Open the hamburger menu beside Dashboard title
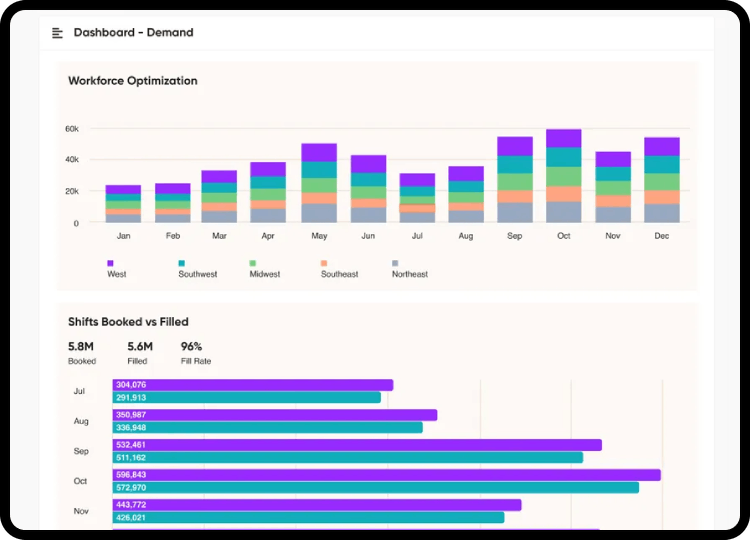Viewport: 750px width, 540px height. point(57,33)
